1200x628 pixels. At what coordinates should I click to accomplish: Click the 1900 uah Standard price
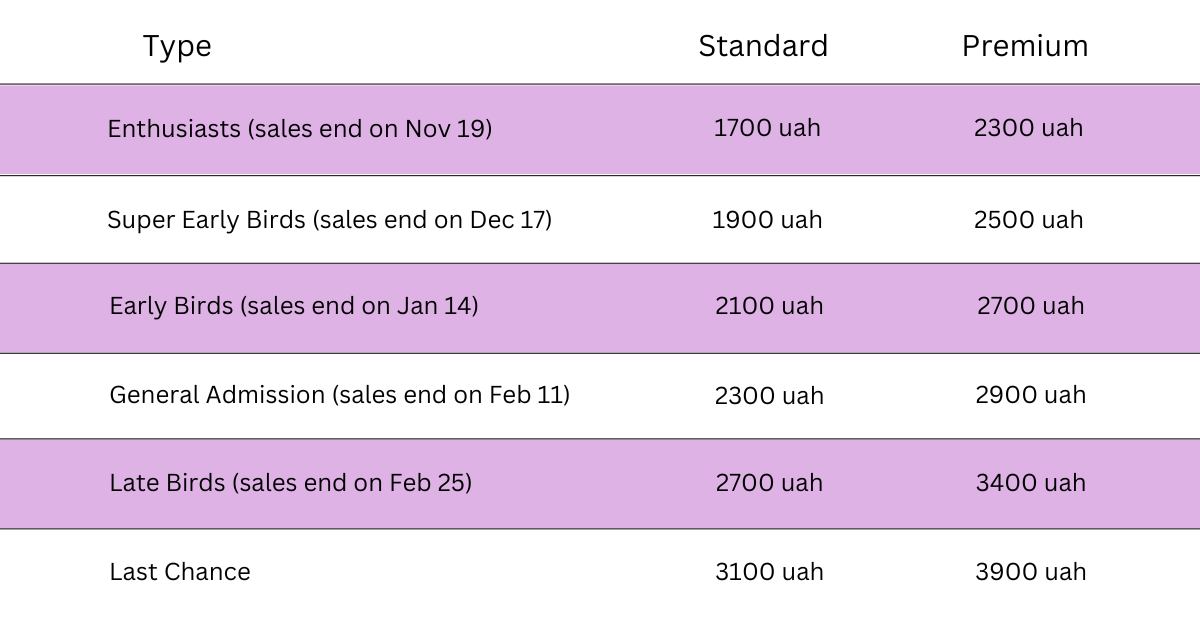click(767, 220)
